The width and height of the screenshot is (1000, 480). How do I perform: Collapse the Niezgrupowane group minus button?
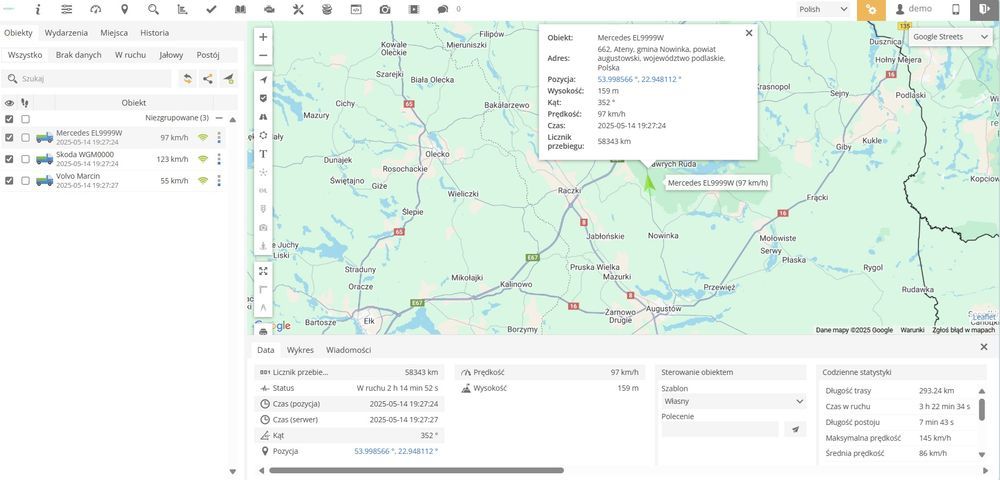click(x=219, y=119)
